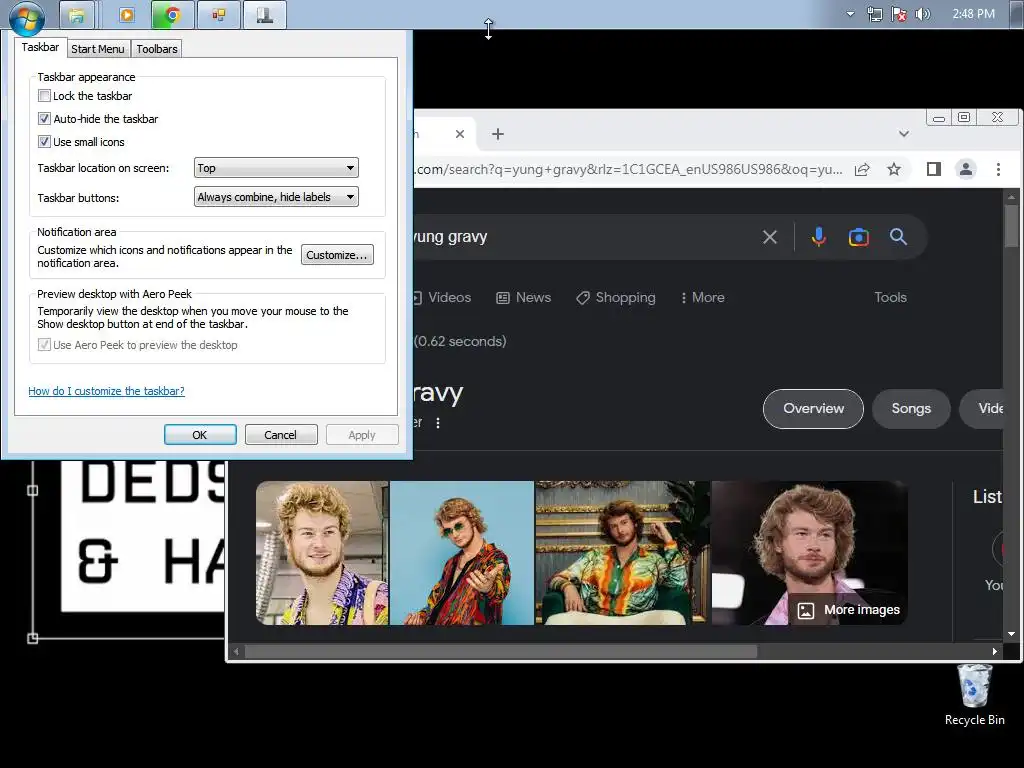Open photo with blue background
This screenshot has height=768, width=1024.
coord(462,553)
